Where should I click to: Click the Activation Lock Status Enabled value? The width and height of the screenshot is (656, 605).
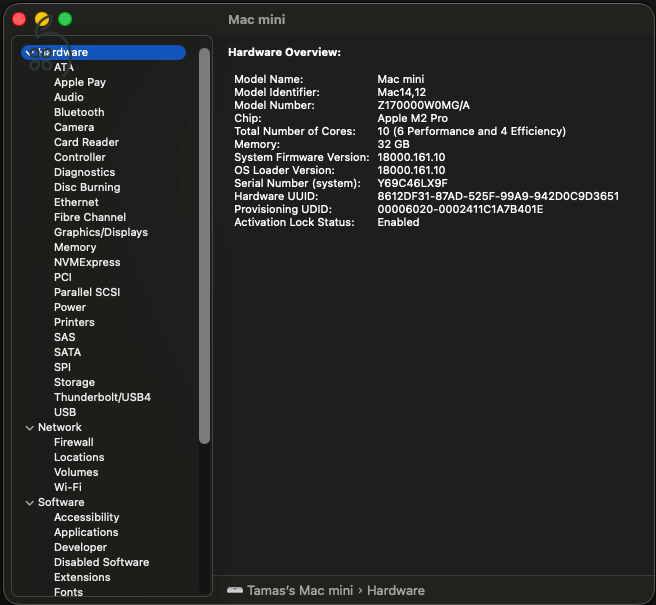tap(398, 222)
